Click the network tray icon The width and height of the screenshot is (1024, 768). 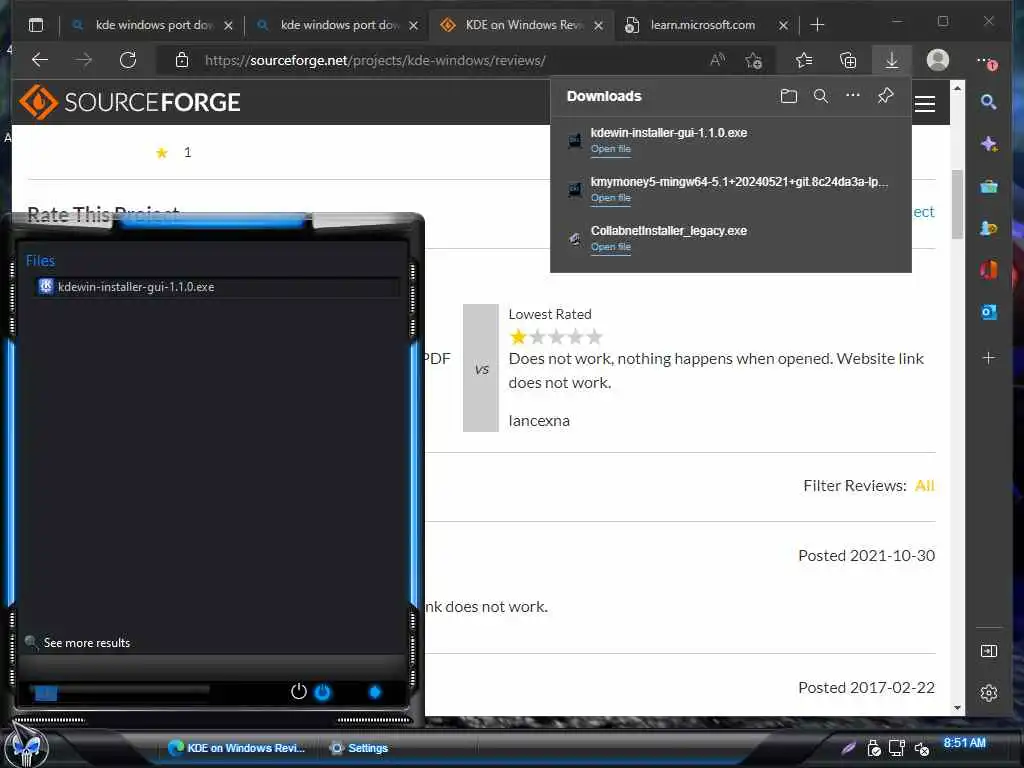pos(897,748)
